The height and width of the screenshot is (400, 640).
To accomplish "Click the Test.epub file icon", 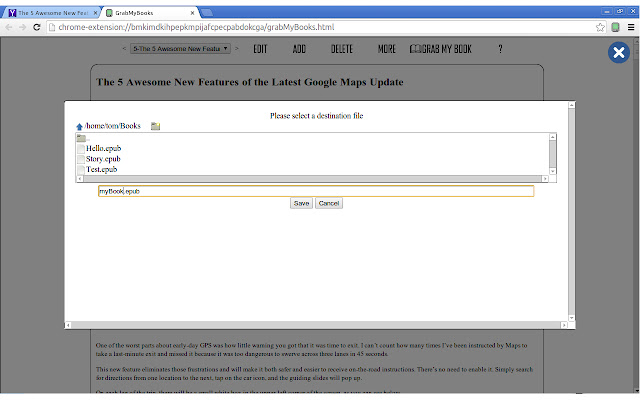I will (x=81, y=170).
